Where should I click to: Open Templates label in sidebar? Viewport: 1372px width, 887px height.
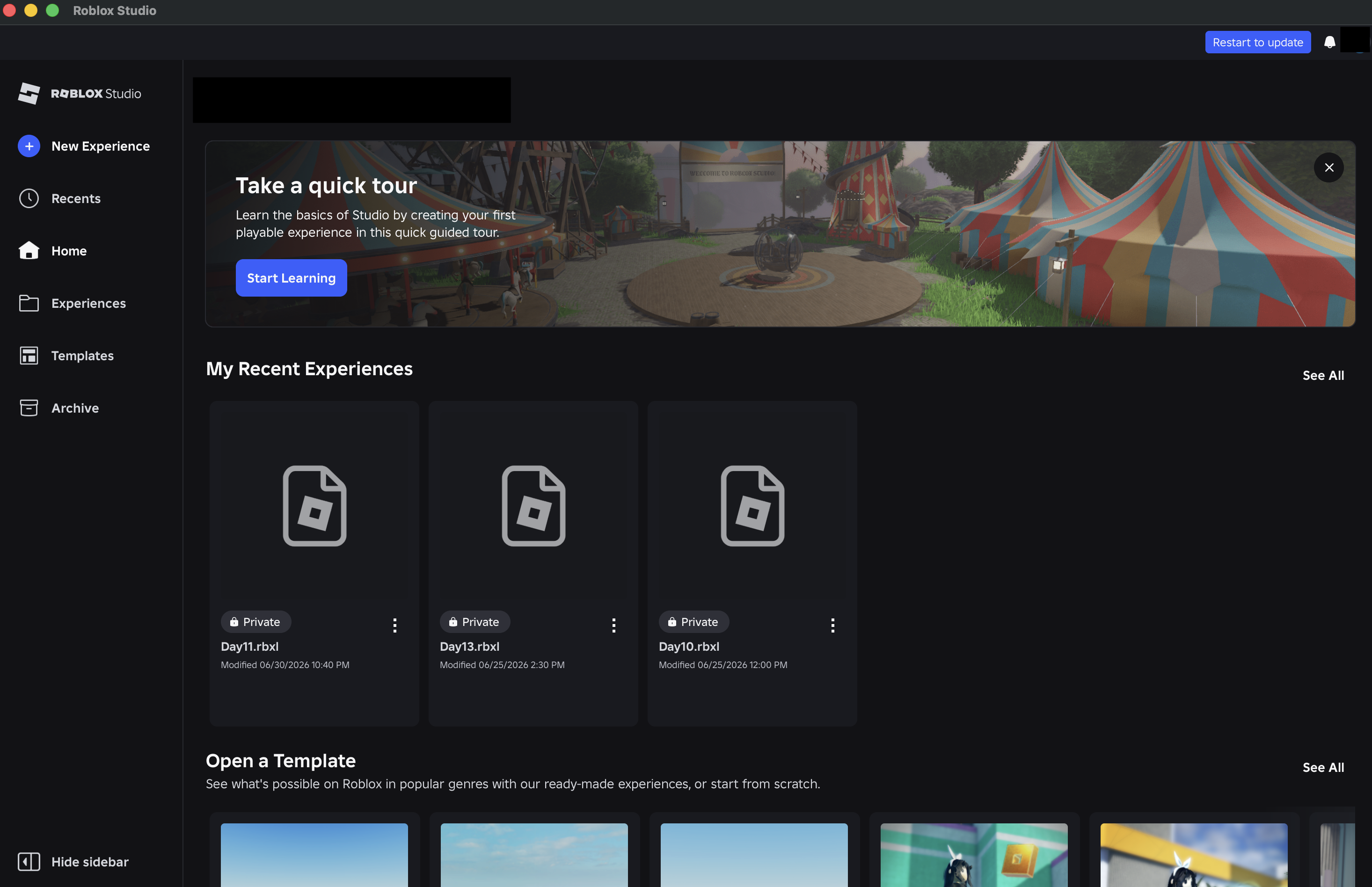click(x=82, y=356)
